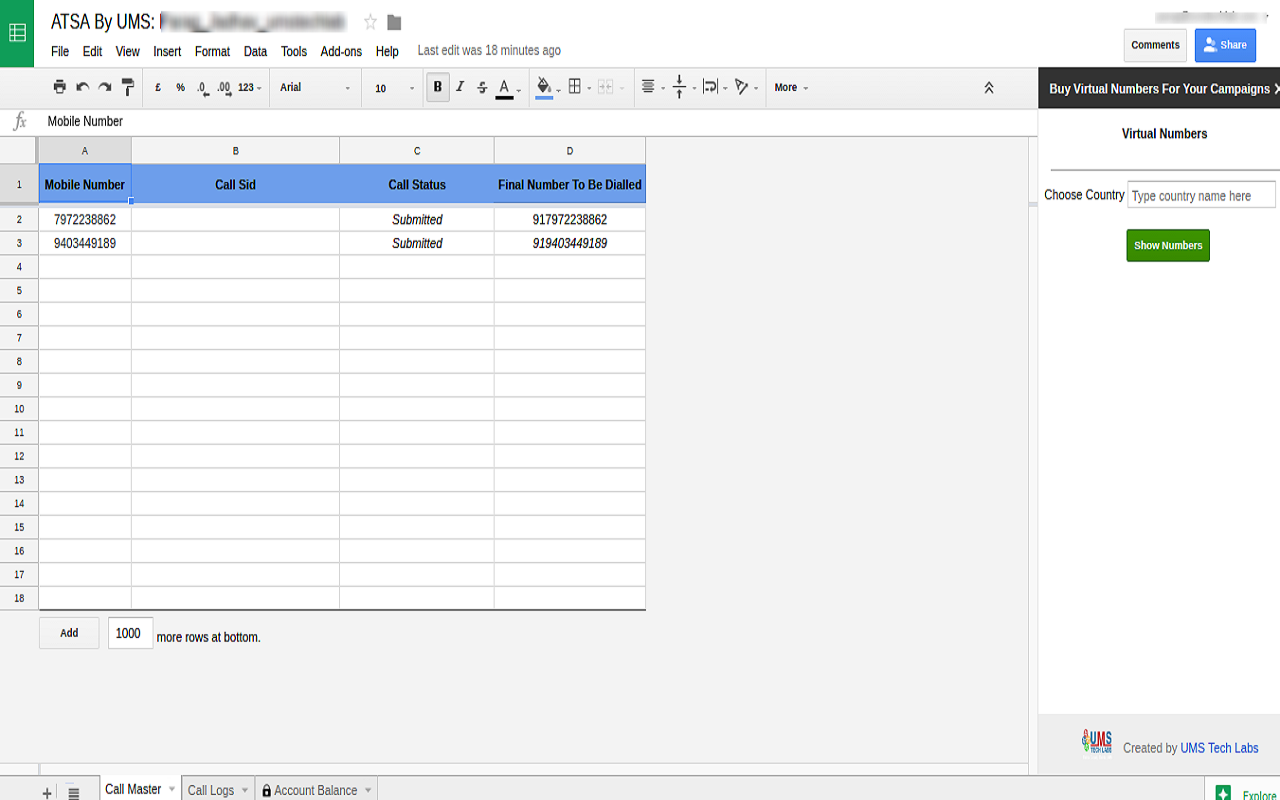Open the borders menu
1280x800 pixels.
579,87
